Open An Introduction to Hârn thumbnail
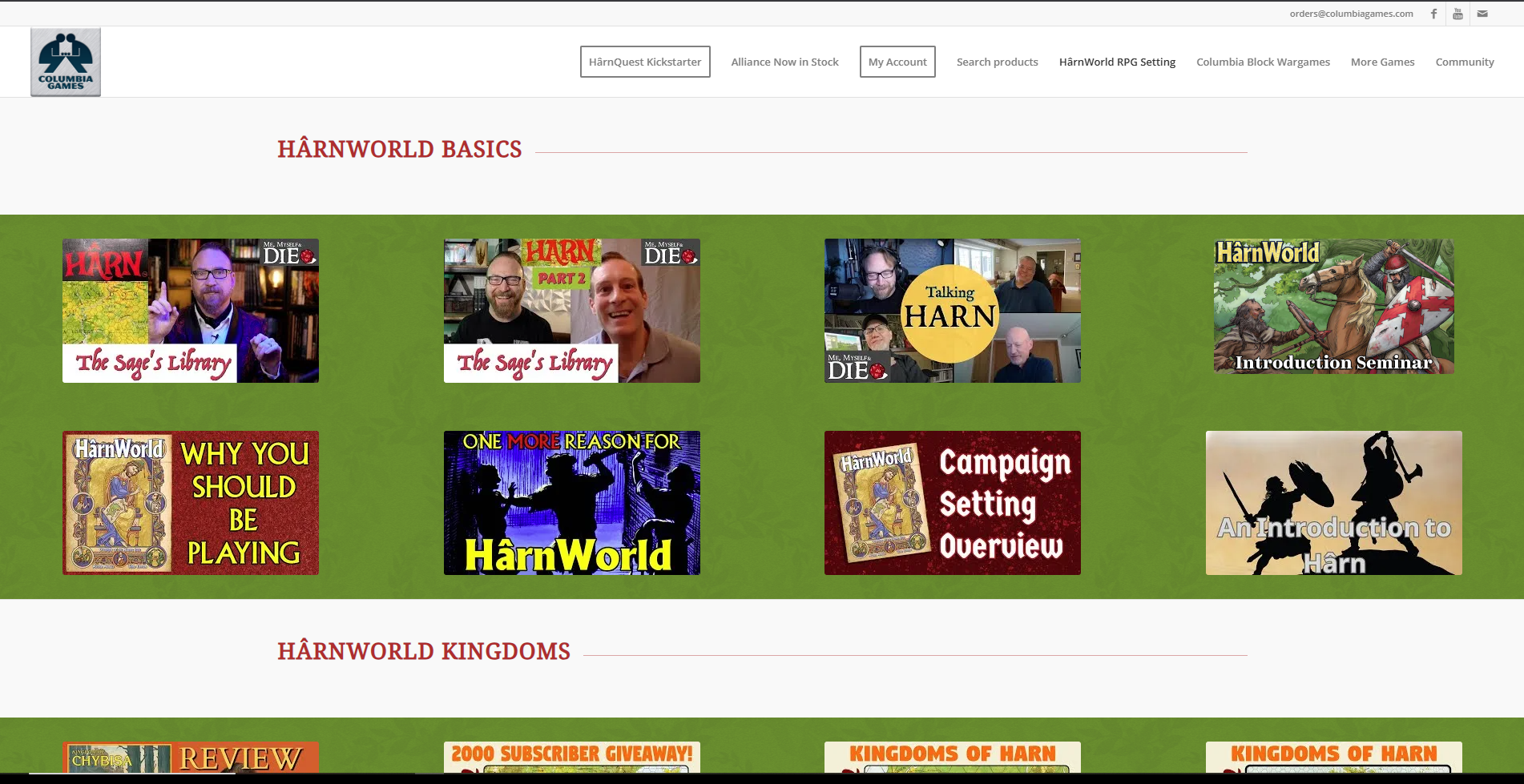The image size is (1524, 784). click(1334, 503)
